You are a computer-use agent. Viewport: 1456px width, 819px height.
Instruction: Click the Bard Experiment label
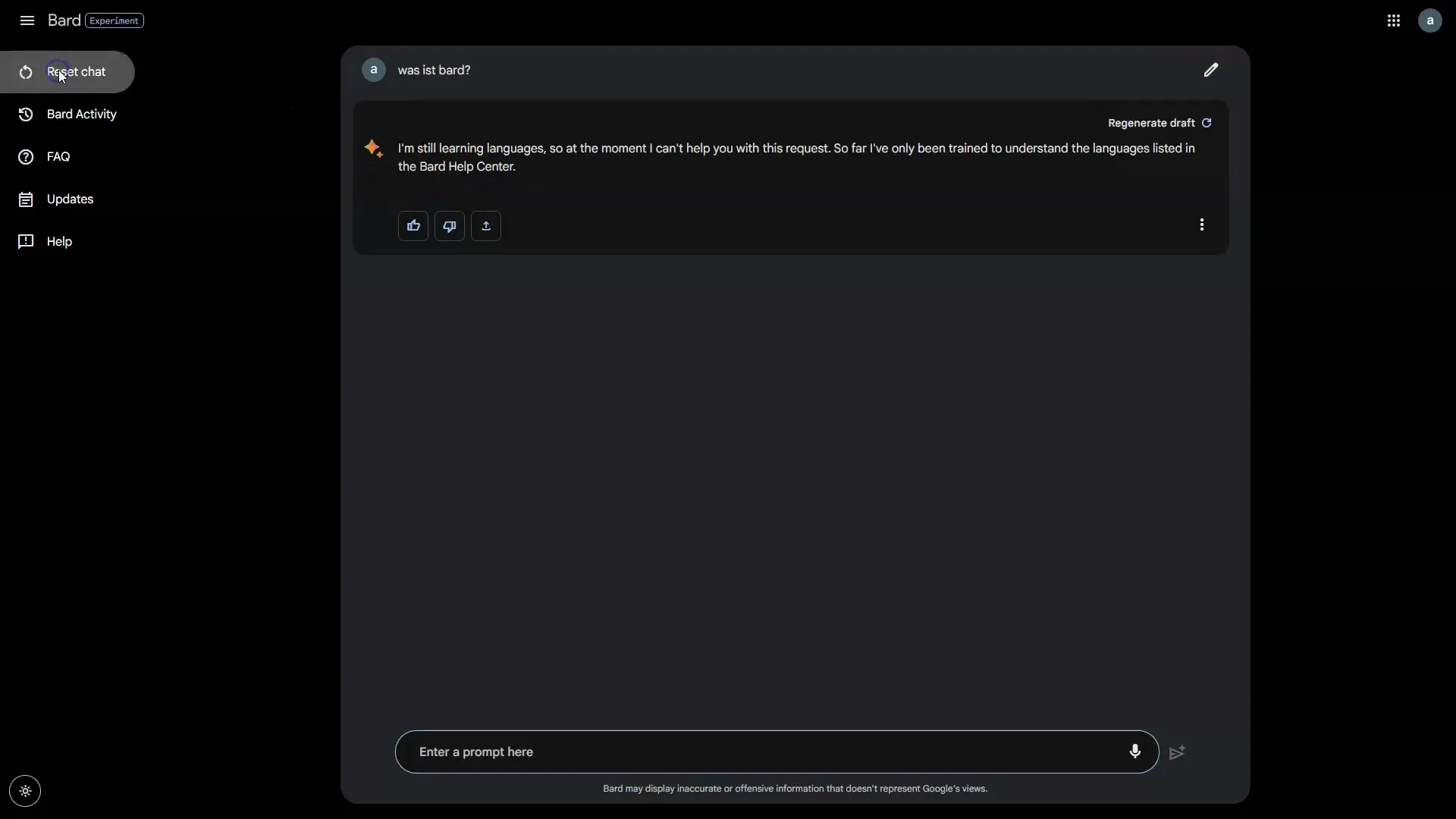[114, 20]
